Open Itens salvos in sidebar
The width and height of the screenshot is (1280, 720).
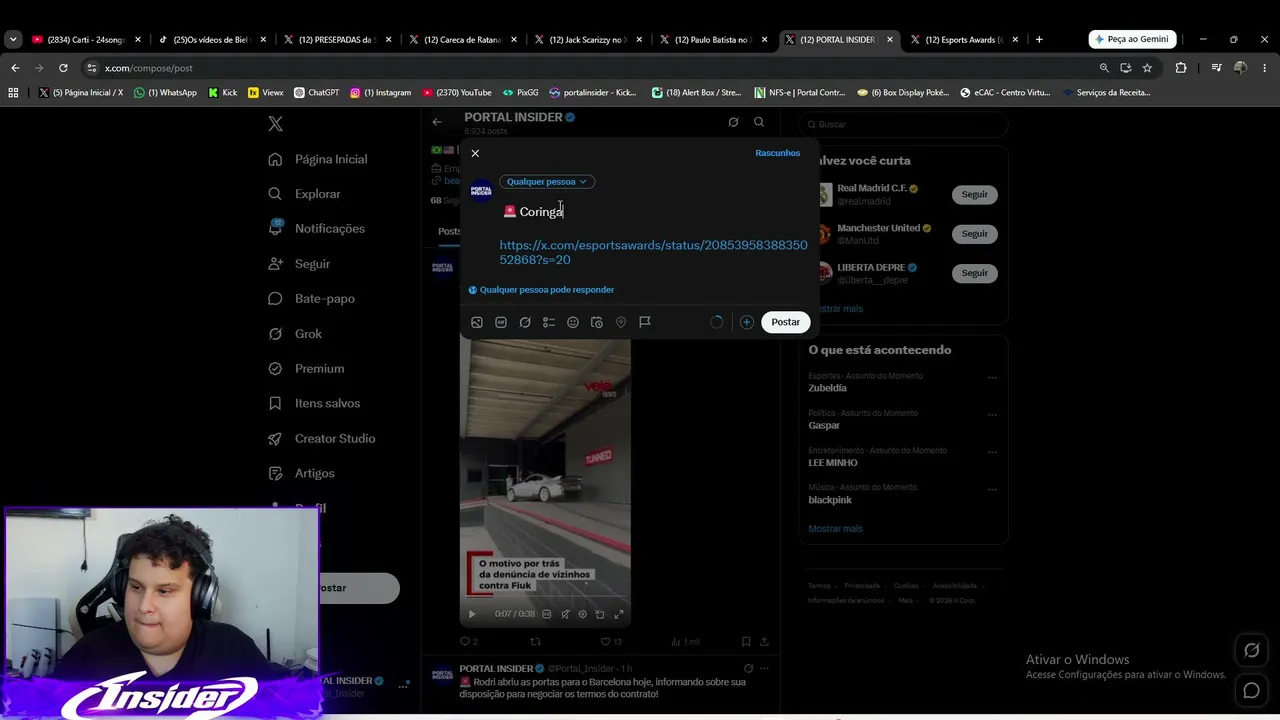coord(314,403)
